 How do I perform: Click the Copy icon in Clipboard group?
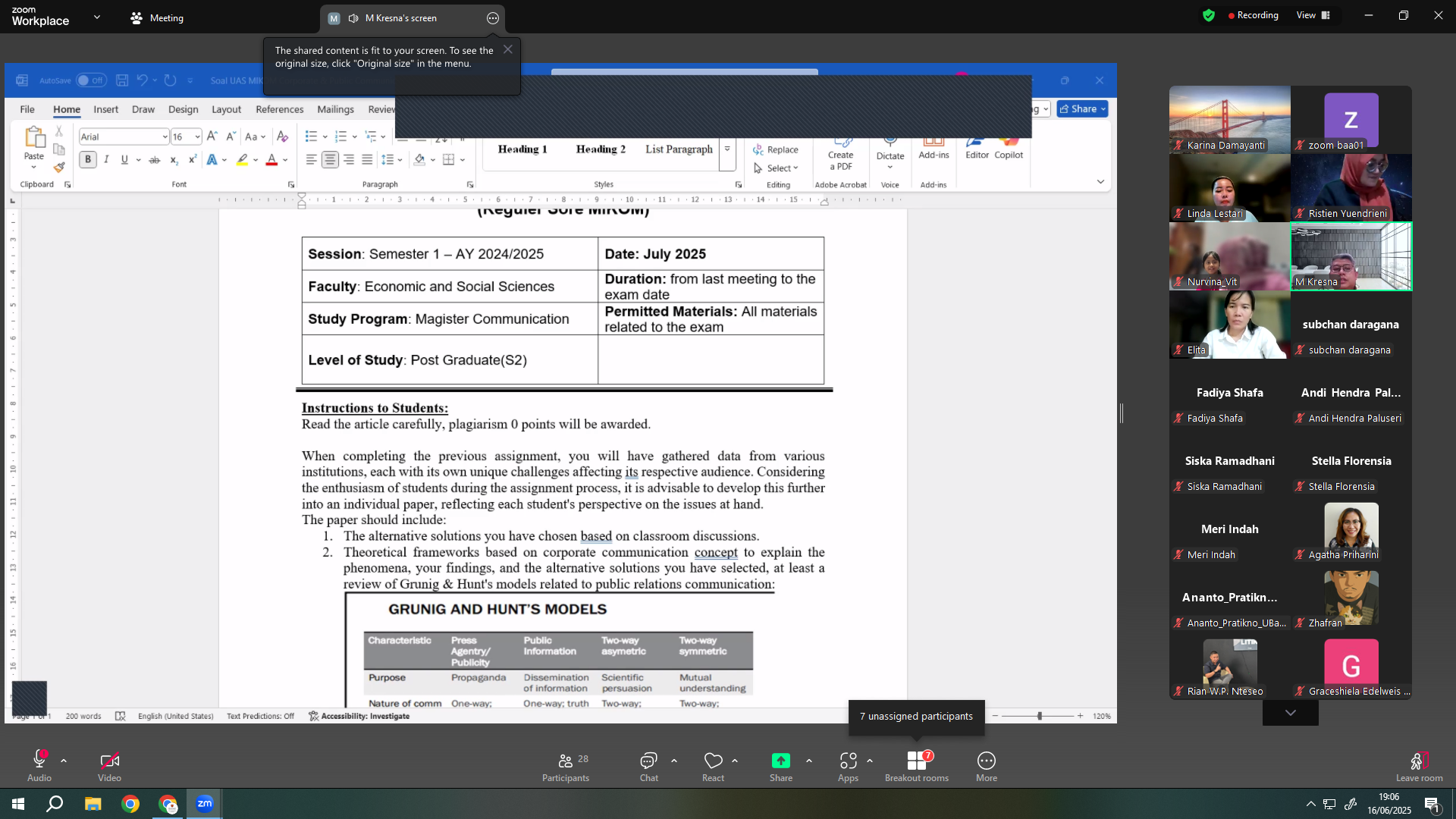coord(59,149)
